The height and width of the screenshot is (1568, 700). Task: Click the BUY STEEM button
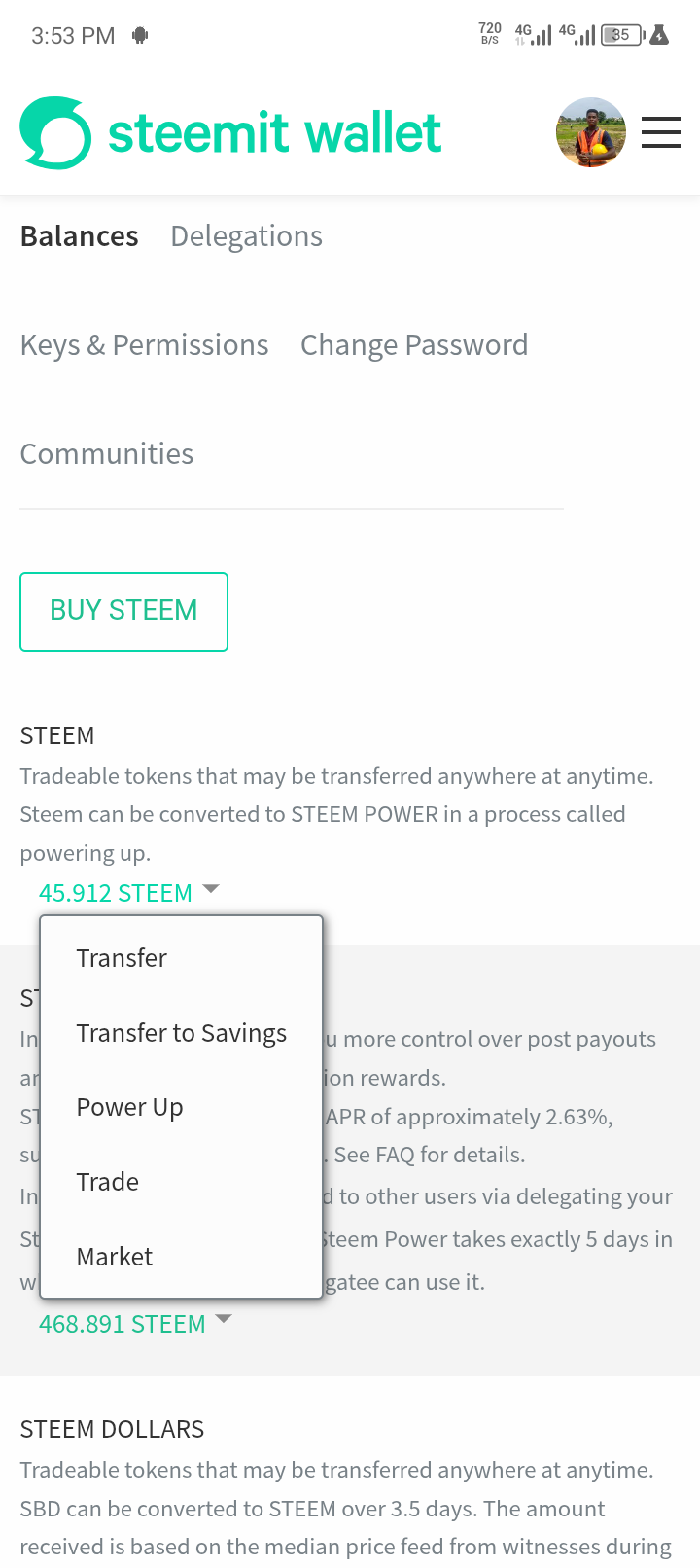(x=123, y=611)
